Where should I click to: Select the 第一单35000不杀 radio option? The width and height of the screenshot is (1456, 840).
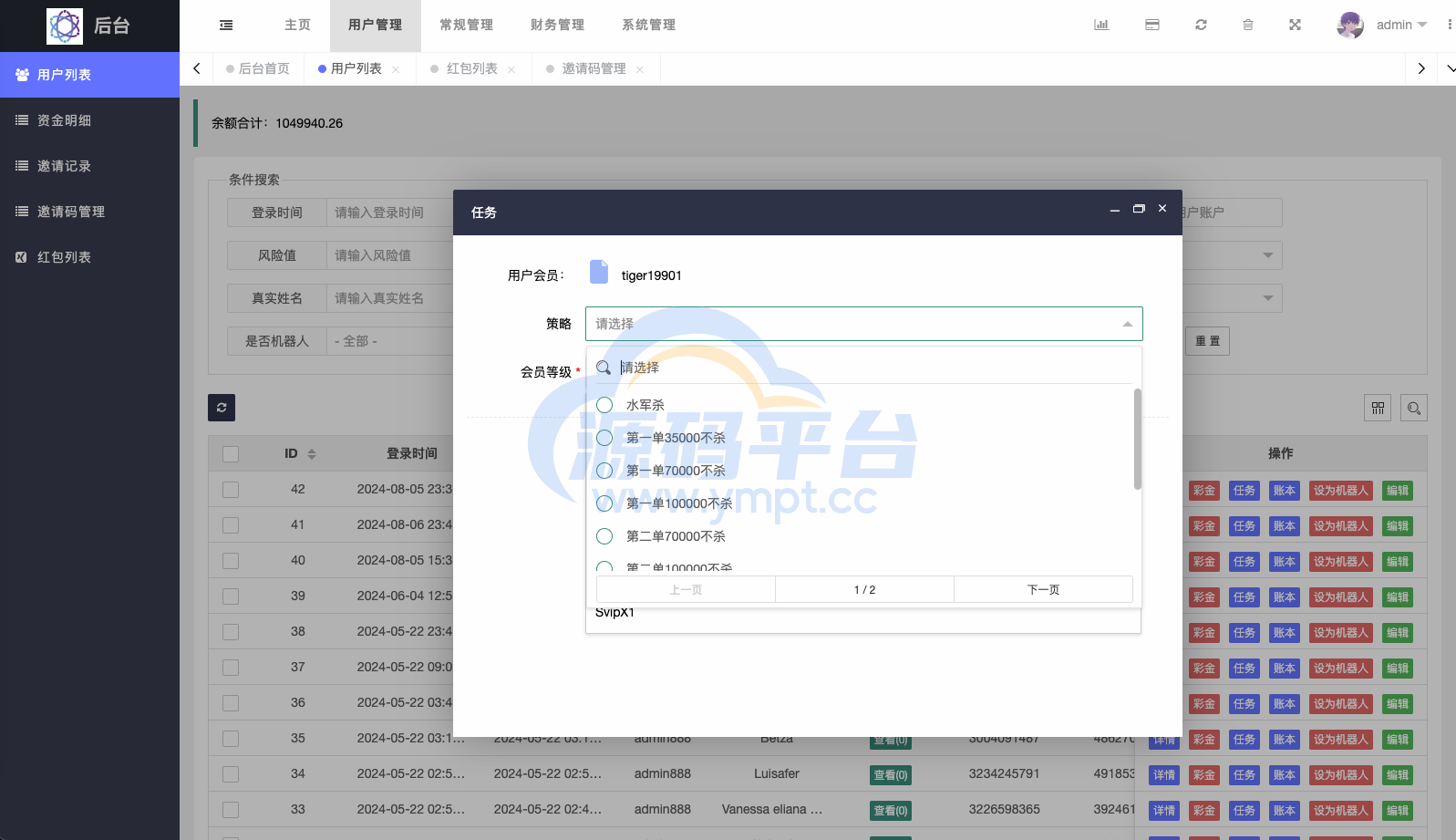604,437
